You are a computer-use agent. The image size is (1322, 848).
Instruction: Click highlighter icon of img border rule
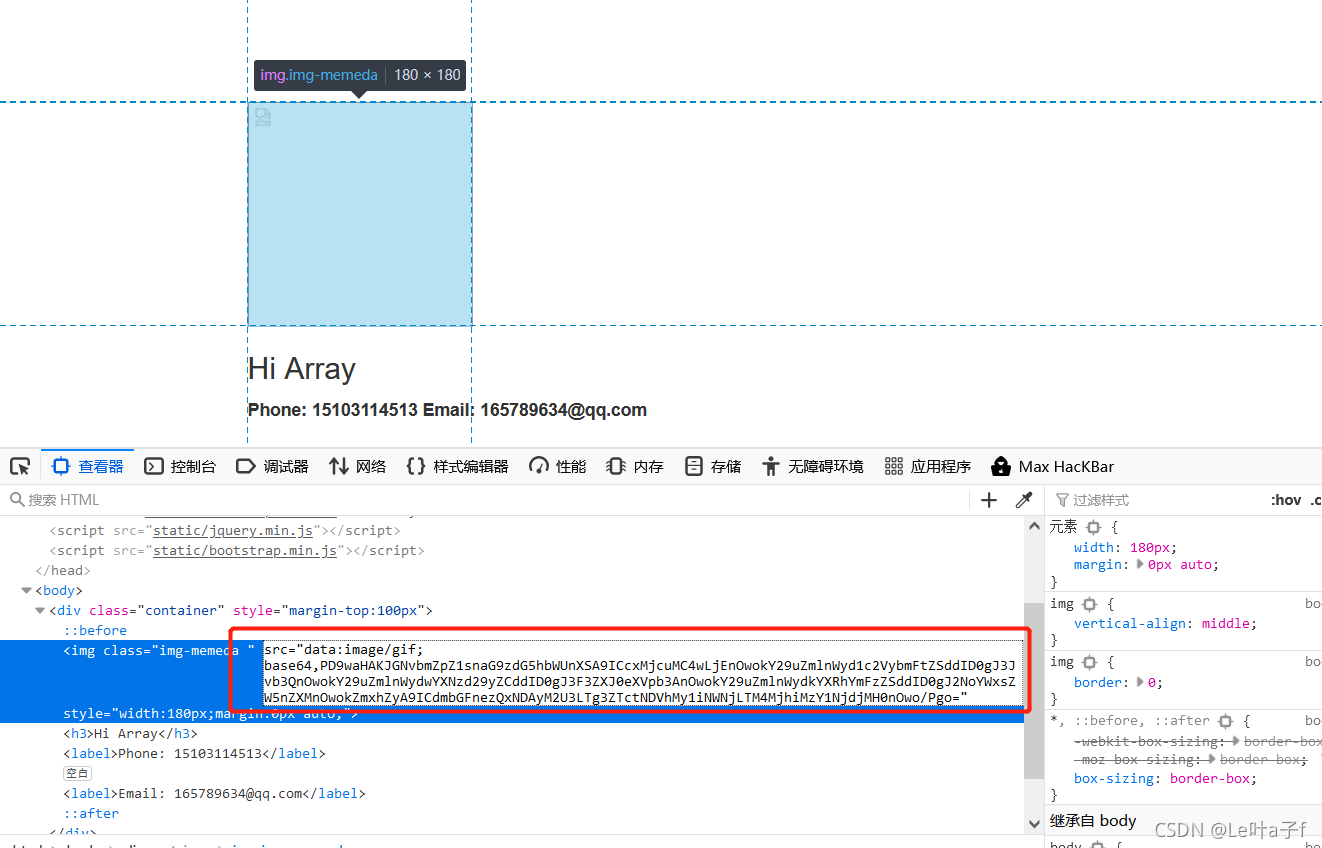point(1090,662)
